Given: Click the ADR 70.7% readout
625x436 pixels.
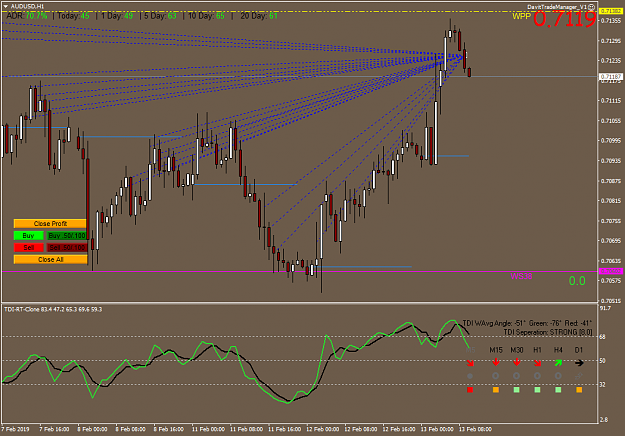Looking at the screenshot, I should pos(27,16).
